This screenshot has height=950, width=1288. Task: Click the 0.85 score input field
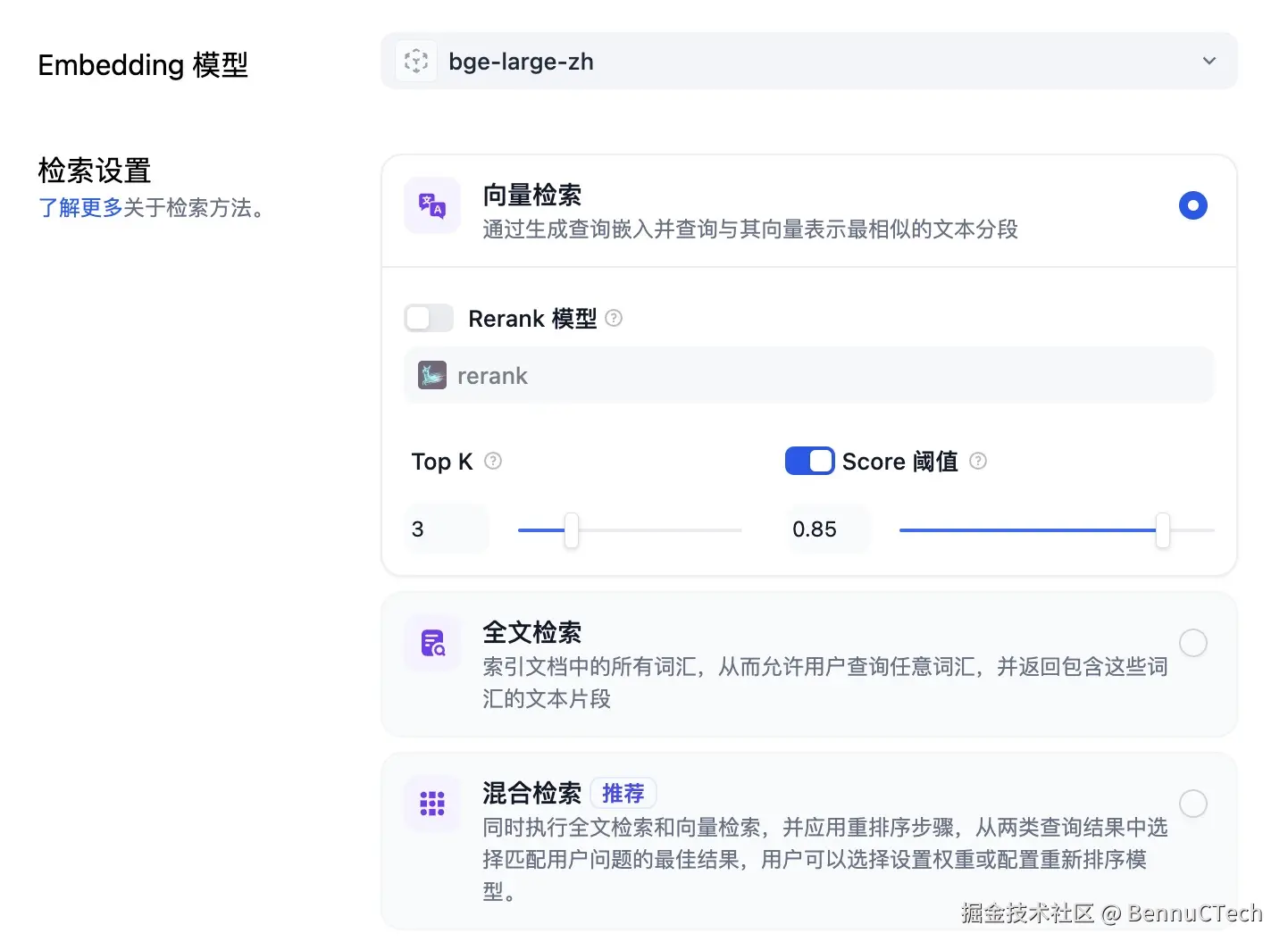point(827,529)
